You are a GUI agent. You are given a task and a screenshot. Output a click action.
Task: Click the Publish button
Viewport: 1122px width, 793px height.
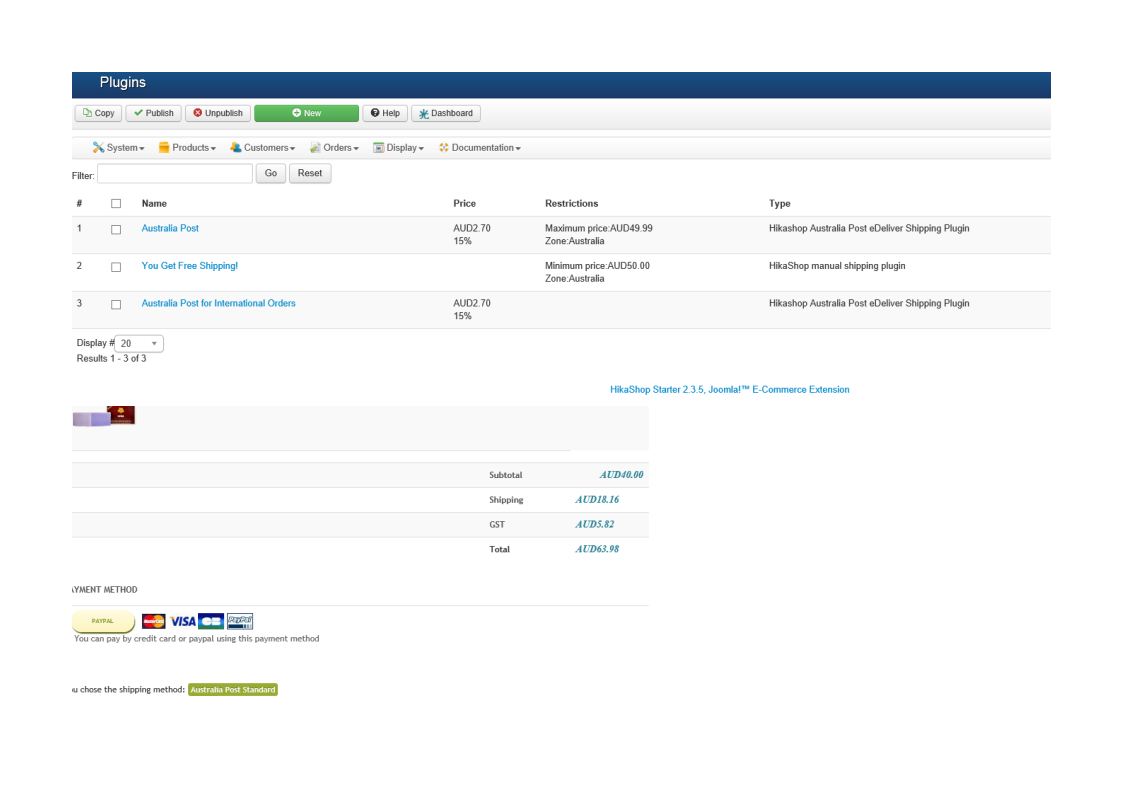click(x=153, y=113)
